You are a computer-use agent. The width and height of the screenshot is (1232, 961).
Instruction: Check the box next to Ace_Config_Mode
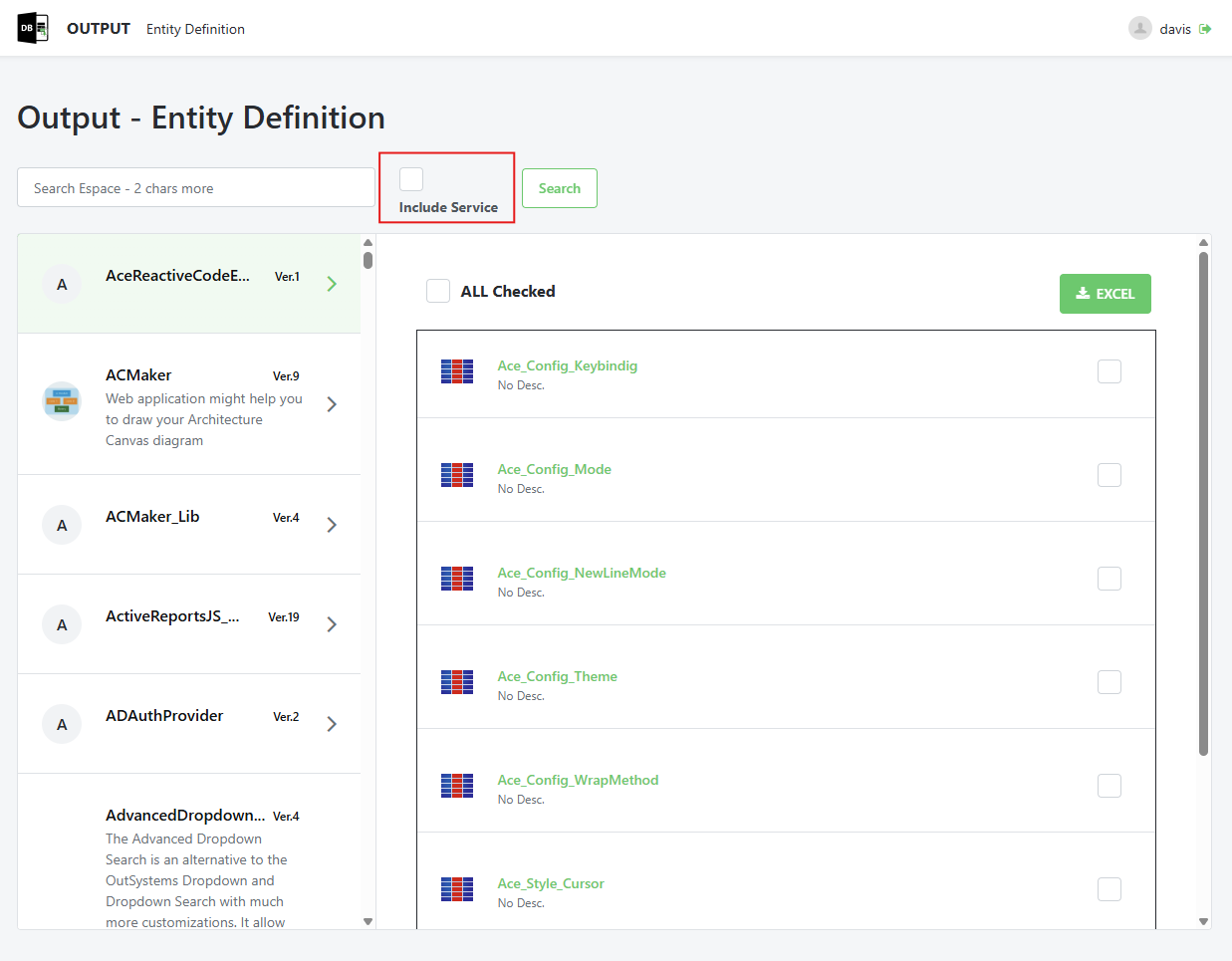click(1109, 475)
